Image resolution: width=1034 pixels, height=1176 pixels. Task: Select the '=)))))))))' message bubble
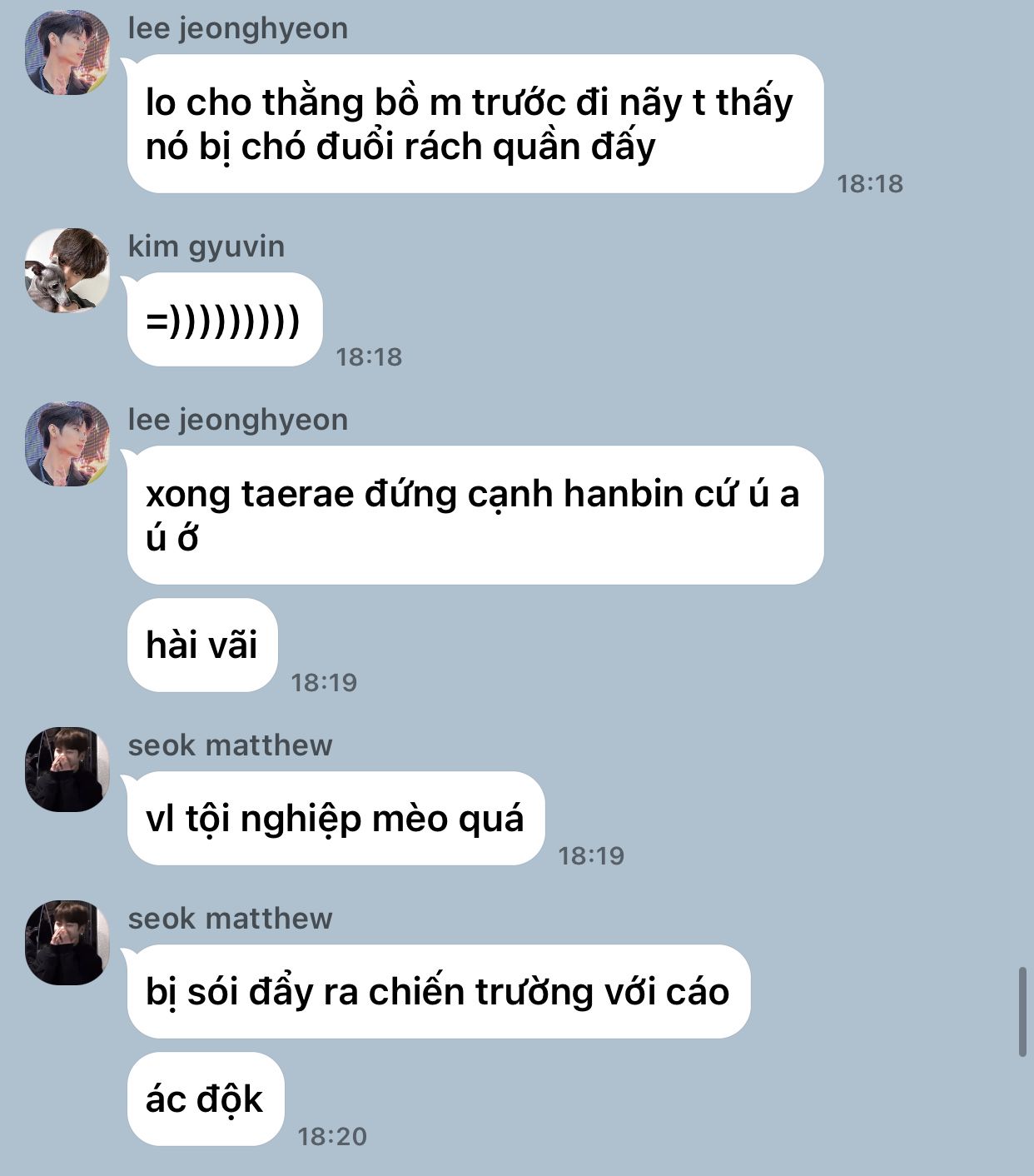pyautogui.click(x=224, y=320)
